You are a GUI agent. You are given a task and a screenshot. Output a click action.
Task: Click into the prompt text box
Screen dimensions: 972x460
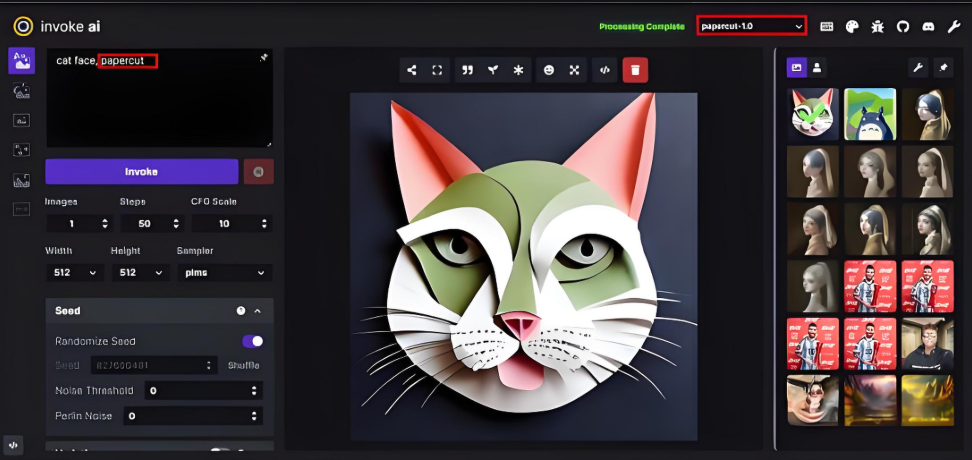159,98
